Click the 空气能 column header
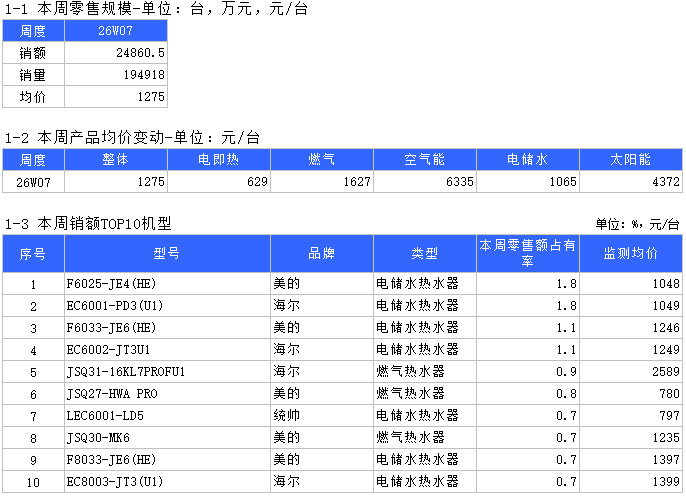This screenshot has height=496, width=686. 424,160
